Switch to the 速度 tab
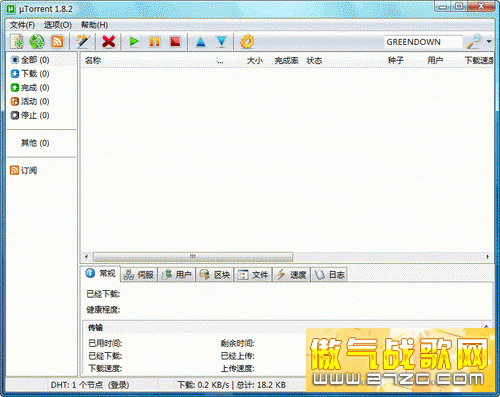This screenshot has width=500, height=397. point(291,275)
